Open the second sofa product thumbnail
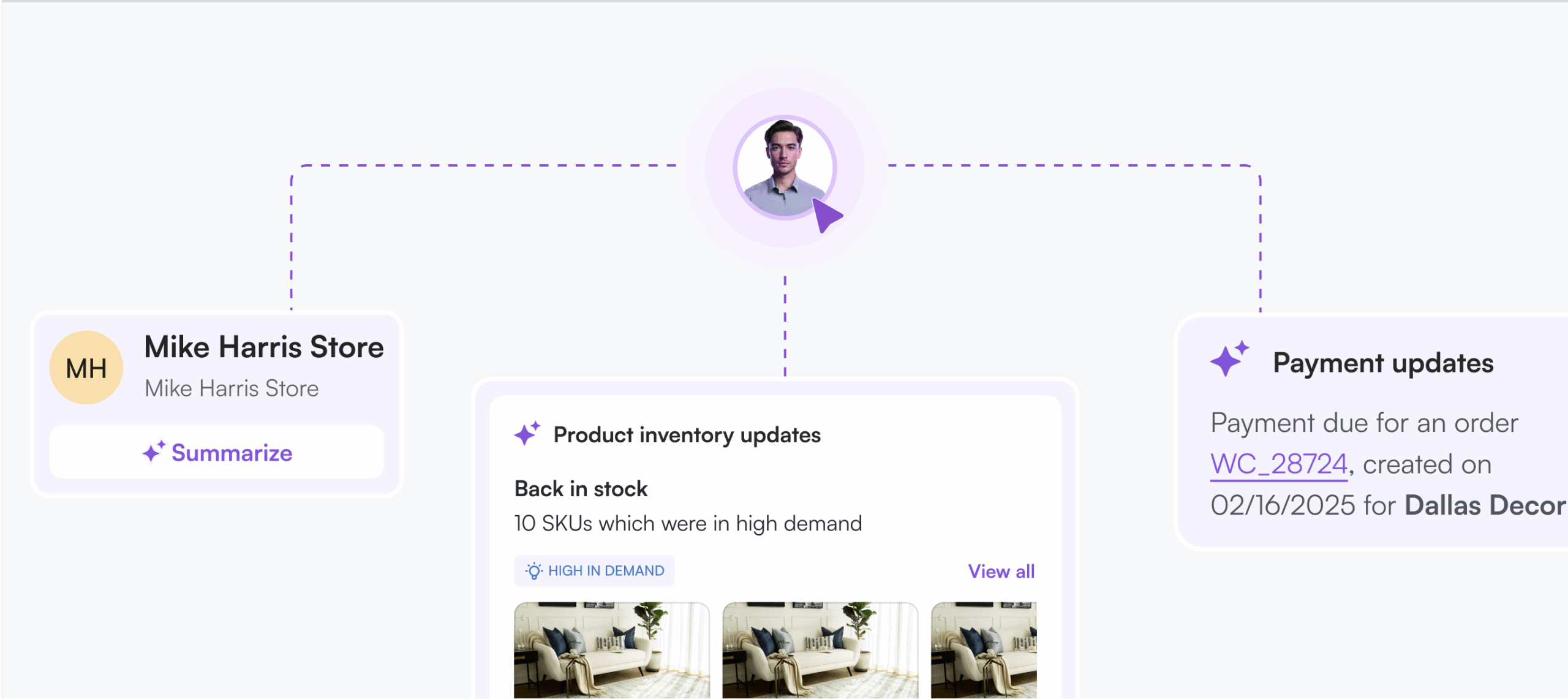The height and width of the screenshot is (699, 1568). (x=820, y=649)
